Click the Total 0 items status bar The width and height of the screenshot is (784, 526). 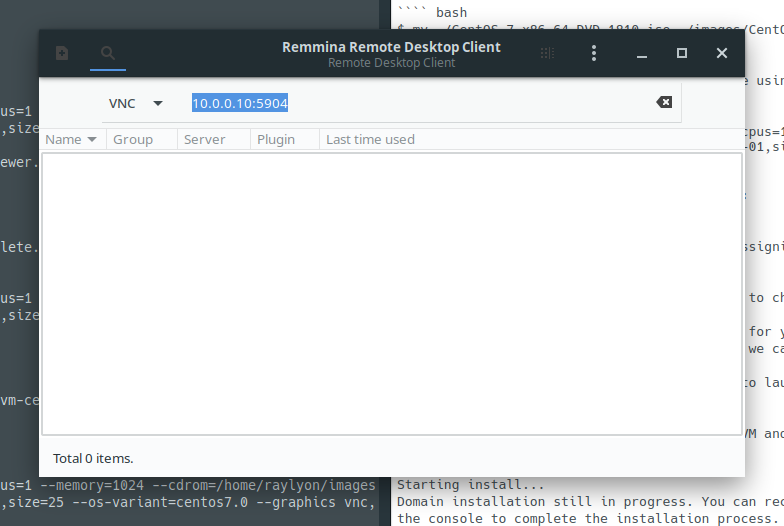point(93,458)
